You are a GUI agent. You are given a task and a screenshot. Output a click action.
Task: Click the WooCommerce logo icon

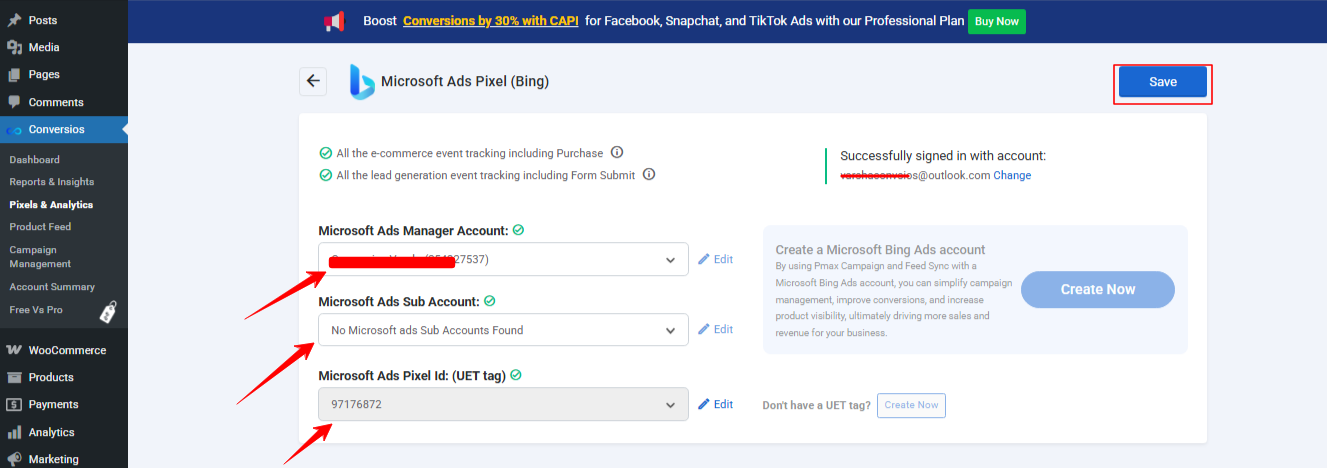point(14,350)
